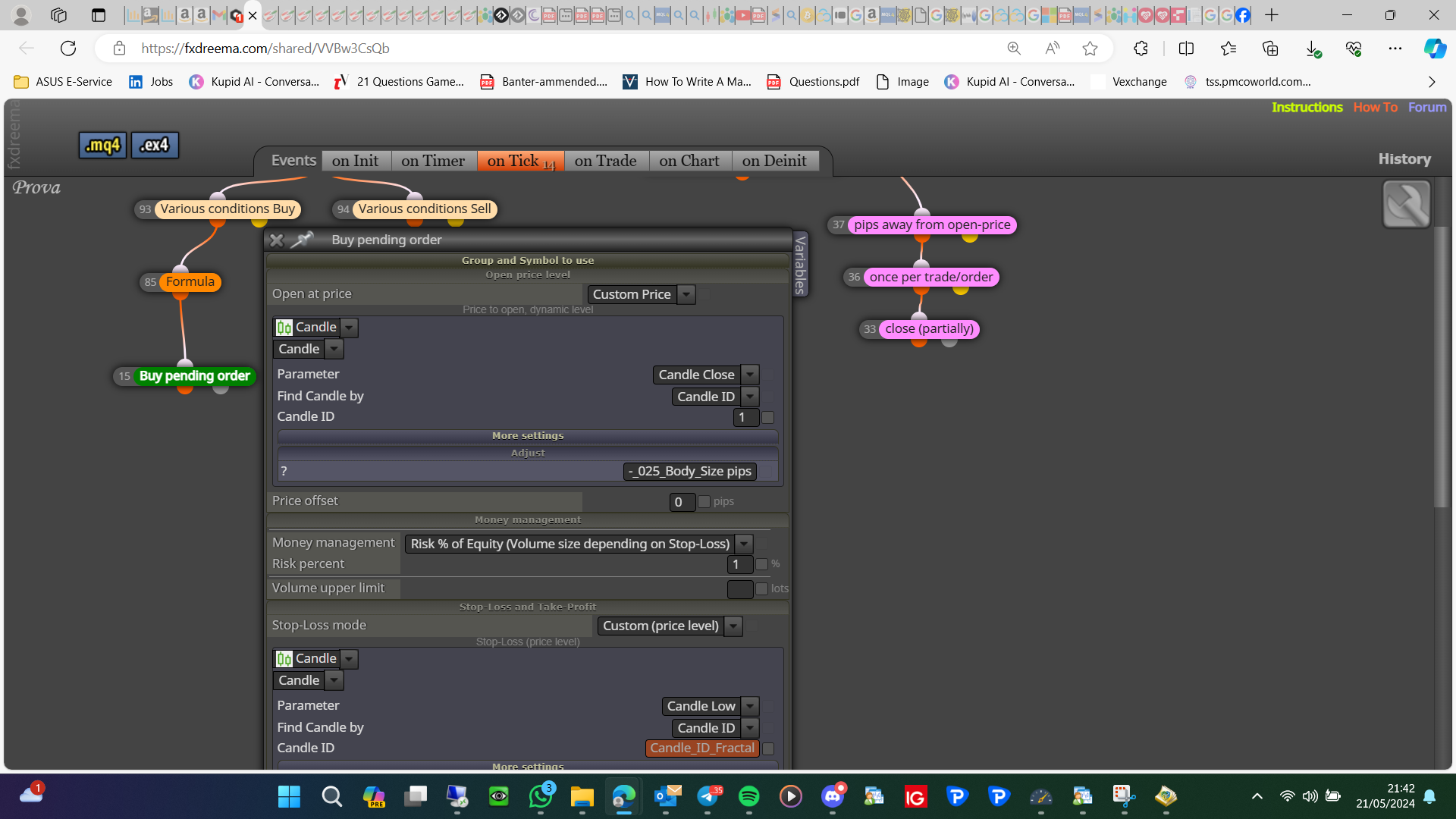Open the Jobs bookmark
This screenshot has width=1456, height=819.
point(151,82)
